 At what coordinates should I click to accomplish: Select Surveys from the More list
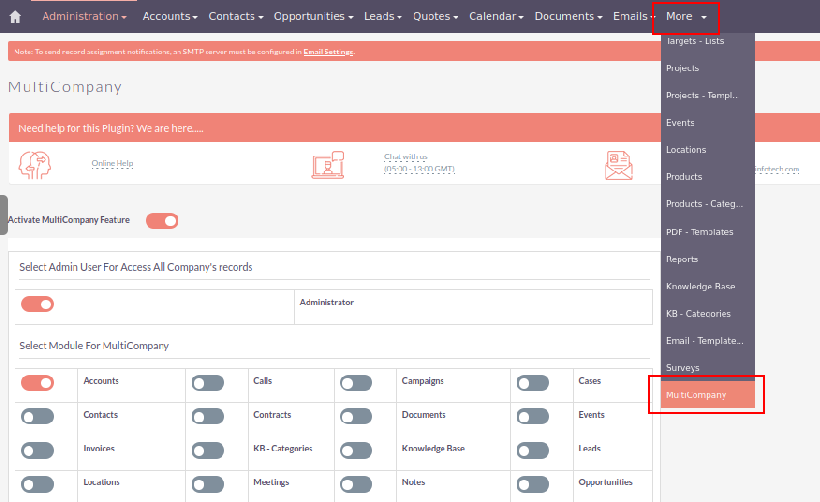pos(683,368)
